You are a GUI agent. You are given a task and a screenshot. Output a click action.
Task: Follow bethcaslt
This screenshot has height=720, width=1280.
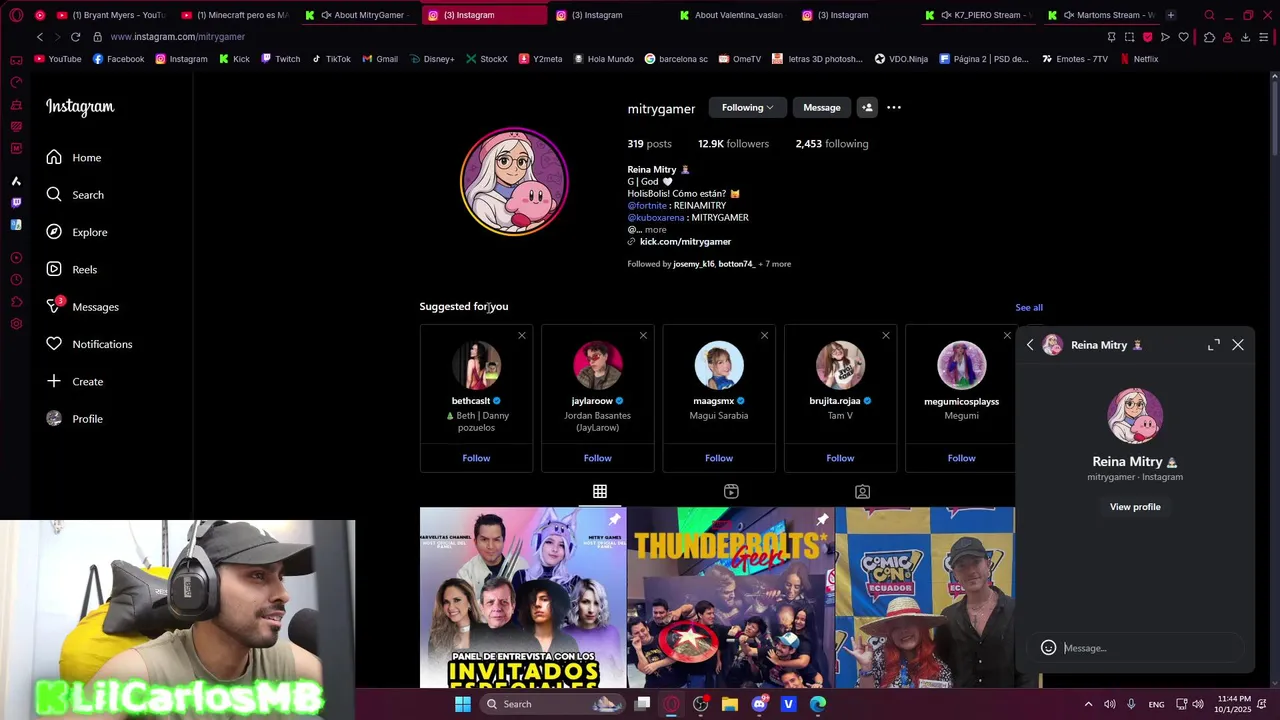pyautogui.click(x=476, y=458)
